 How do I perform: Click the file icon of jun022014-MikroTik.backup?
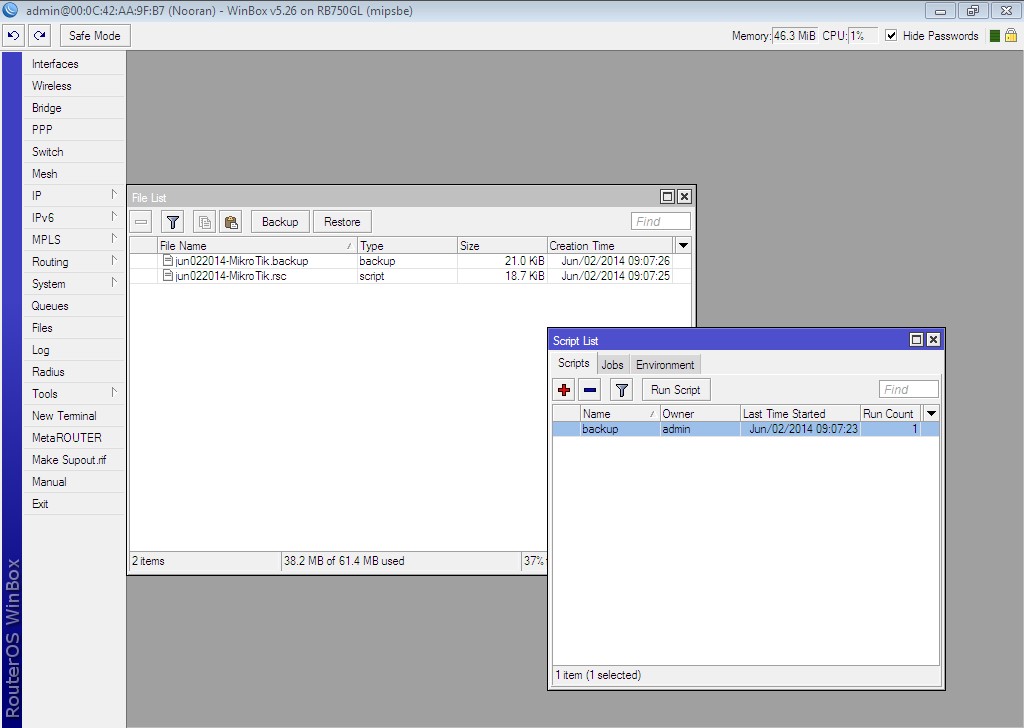click(168, 261)
